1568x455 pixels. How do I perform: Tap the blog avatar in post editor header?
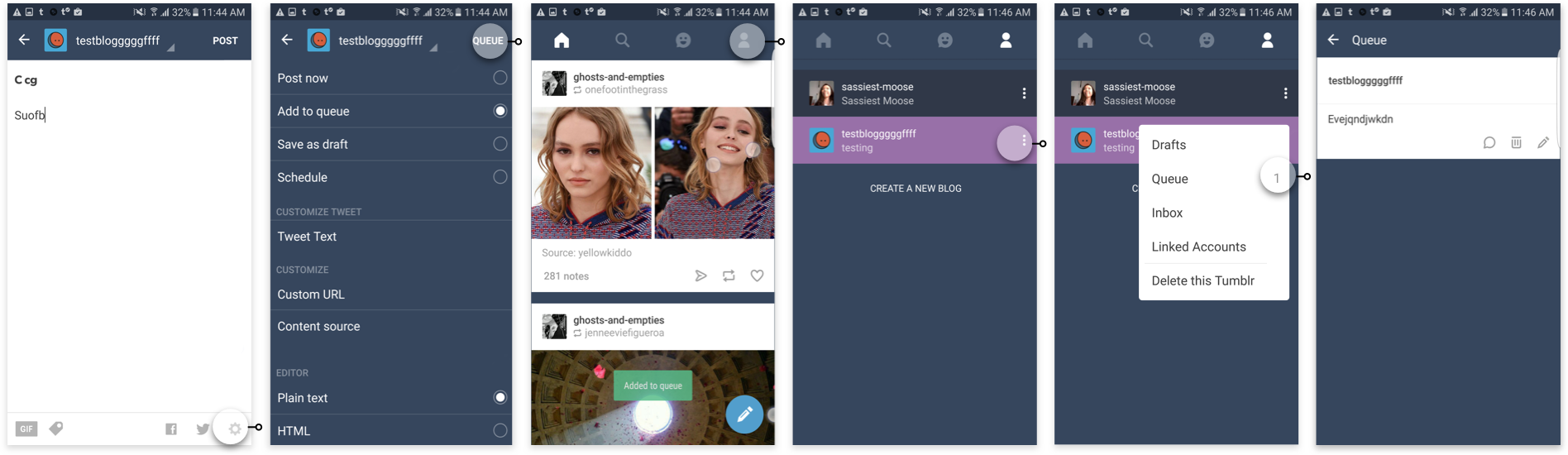coord(55,40)
